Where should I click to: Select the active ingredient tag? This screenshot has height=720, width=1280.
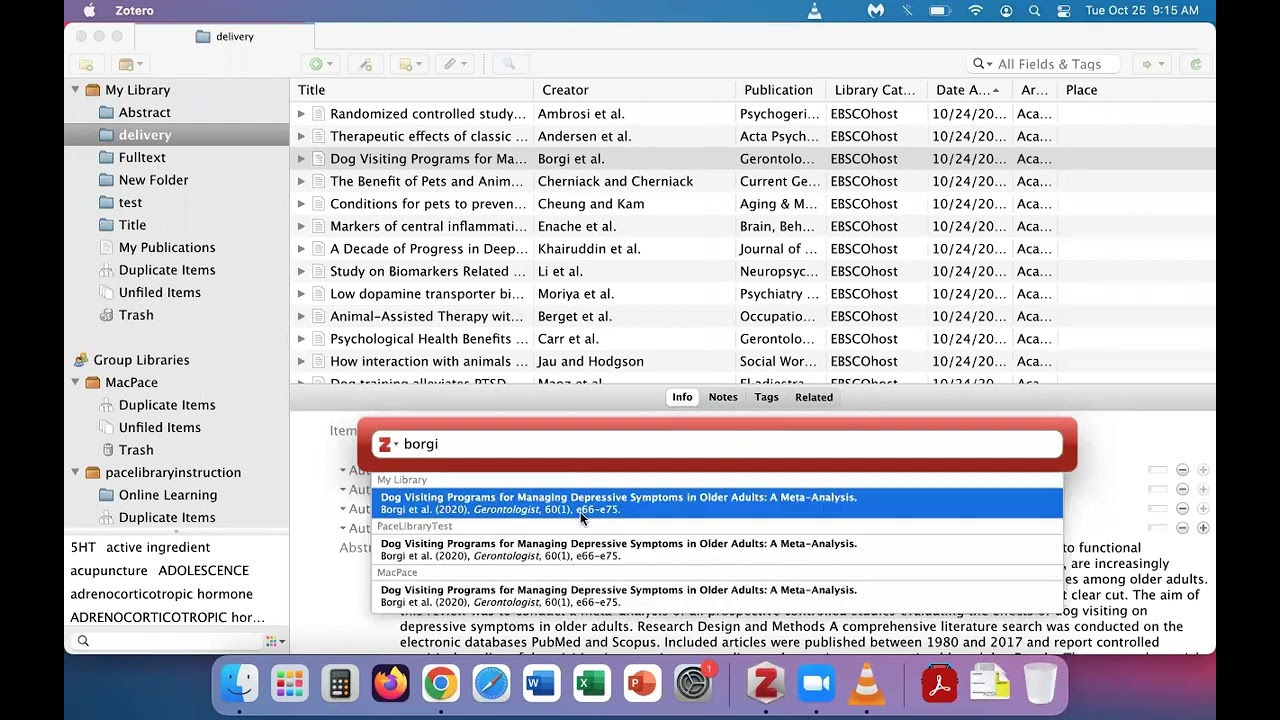click(158, 547)
